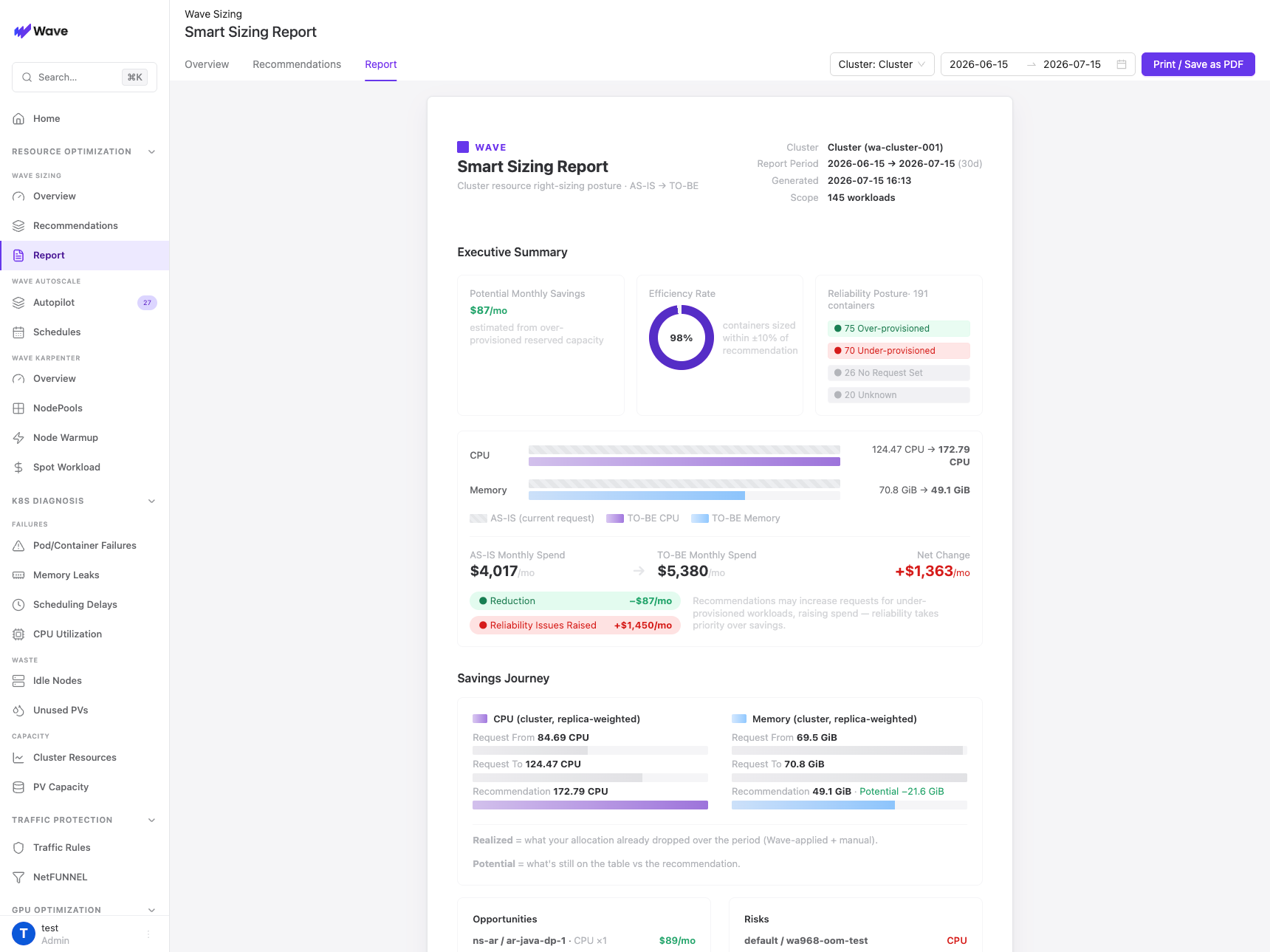
Task: Click the Idle Nodes server icon
Action: (x=18, y=681)
